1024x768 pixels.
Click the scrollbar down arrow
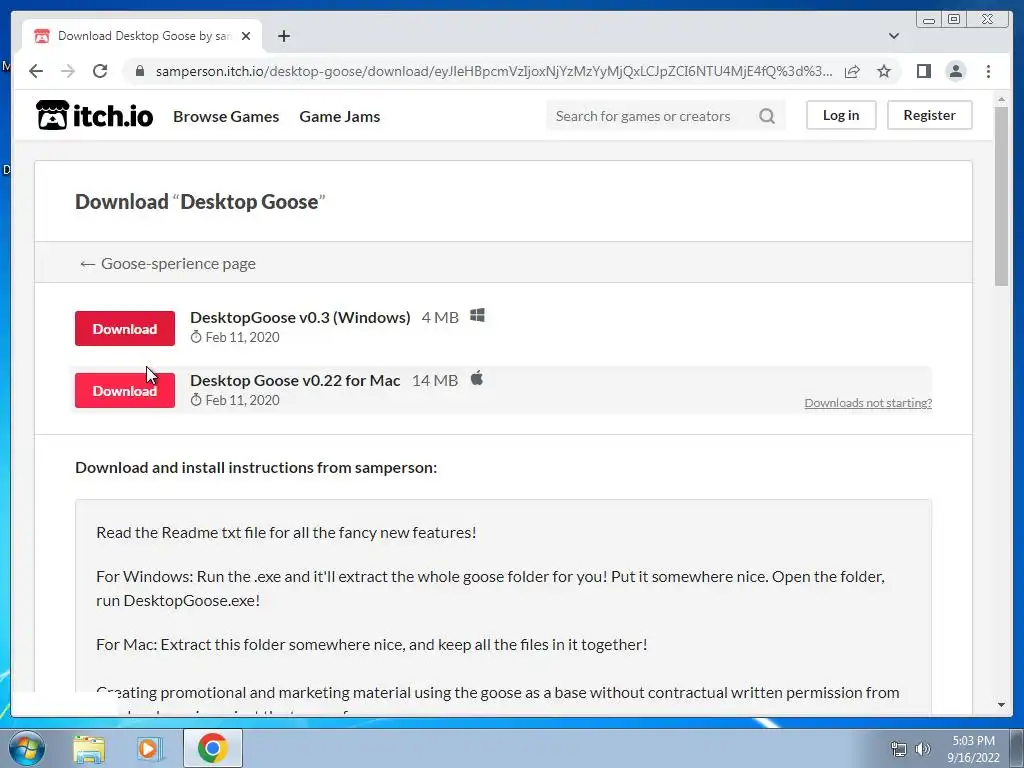pos(1001,705)
